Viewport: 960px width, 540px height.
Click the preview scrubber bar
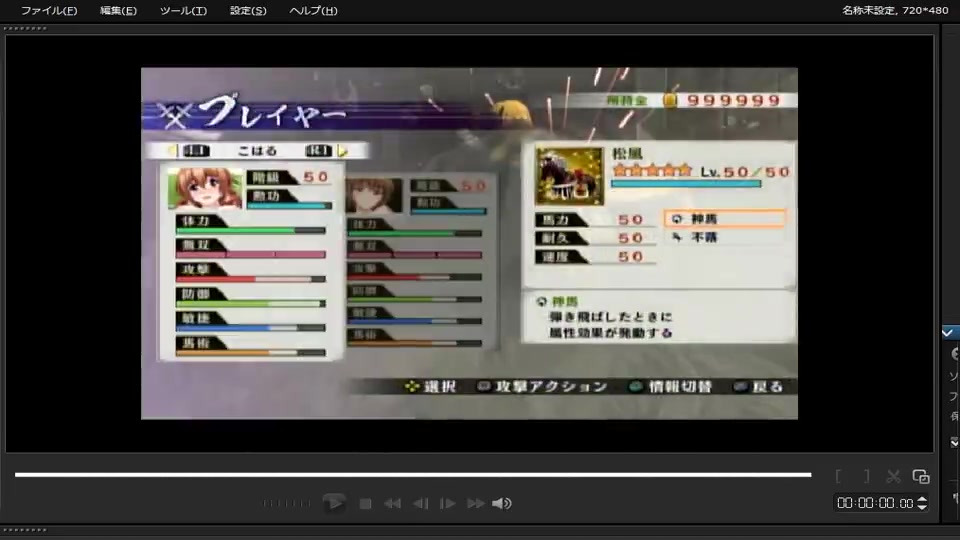click(413, 474)
